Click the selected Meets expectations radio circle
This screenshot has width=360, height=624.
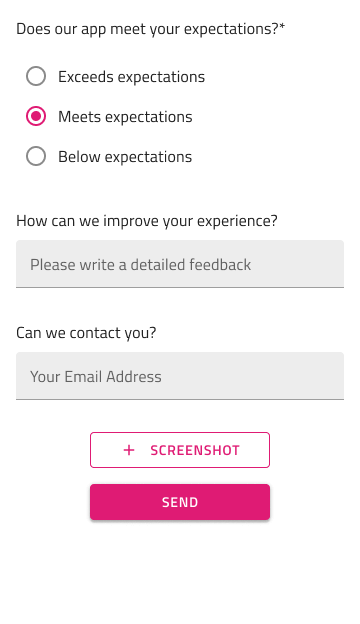(36, 116)
